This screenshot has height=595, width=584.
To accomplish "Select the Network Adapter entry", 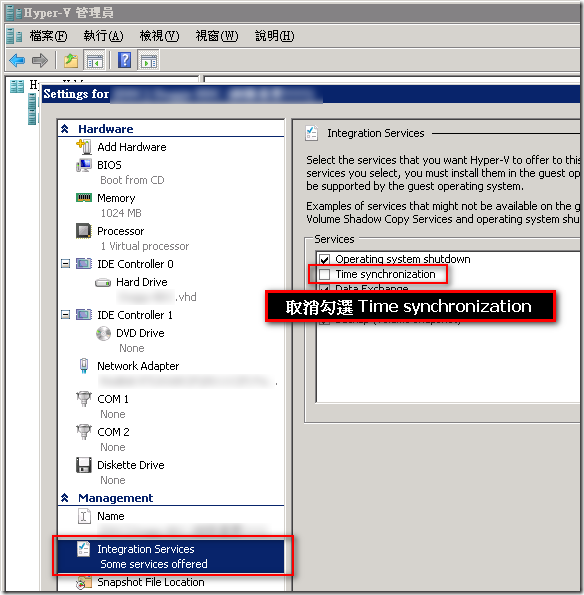I will (x=138, y=366).
